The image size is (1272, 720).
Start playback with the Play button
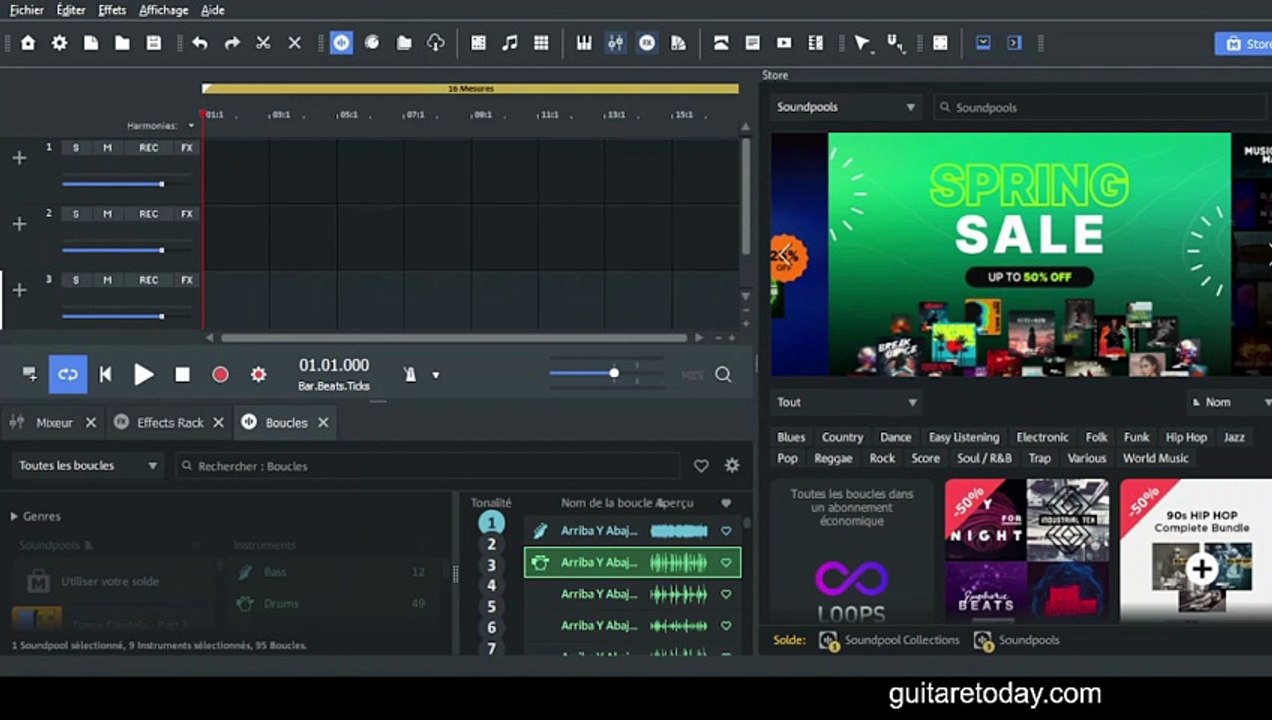[x=144, y=374]
